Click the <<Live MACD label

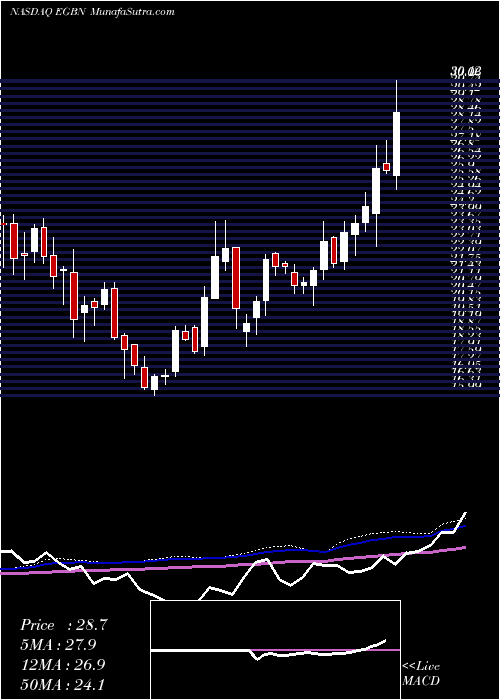(421, 674)
